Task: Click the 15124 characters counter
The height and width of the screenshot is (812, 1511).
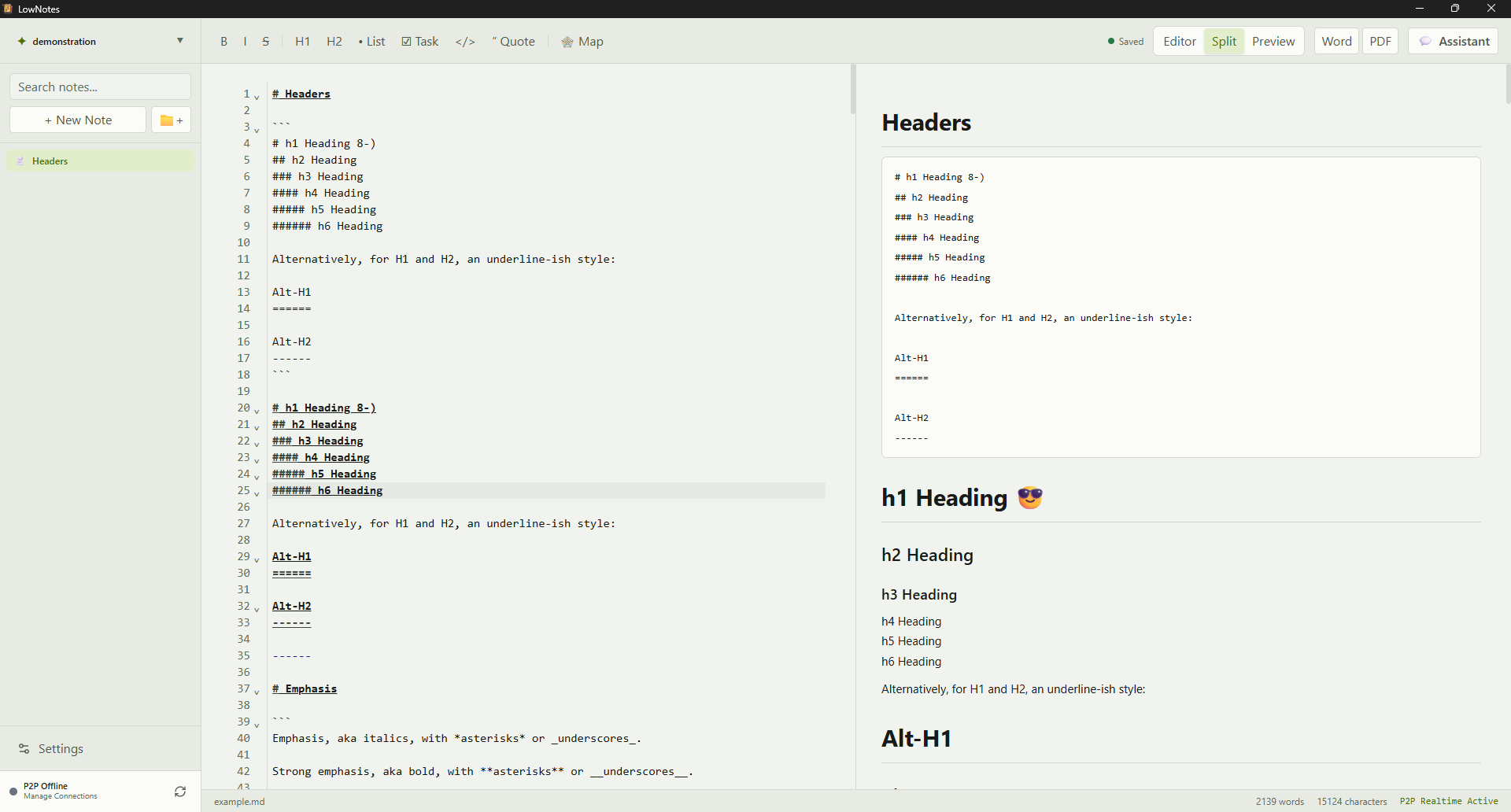Action: pos(1352,802)
